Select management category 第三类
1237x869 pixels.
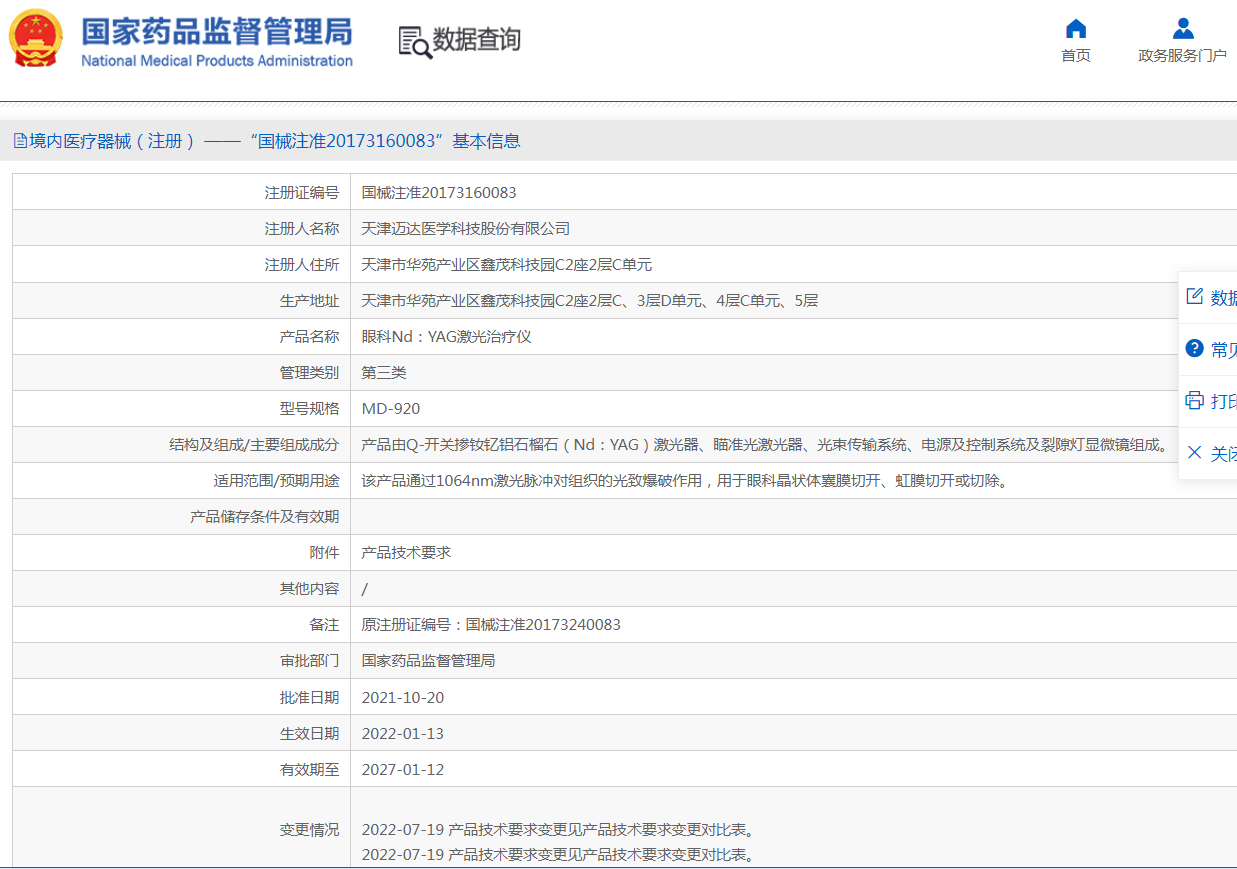point(384,373)
